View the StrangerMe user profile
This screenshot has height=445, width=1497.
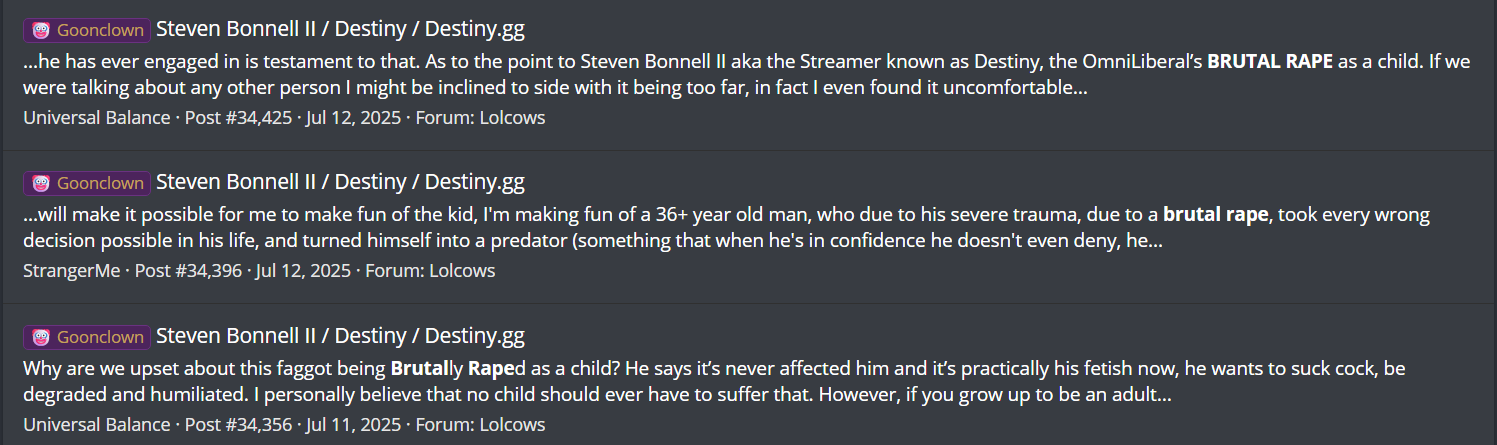72,271
